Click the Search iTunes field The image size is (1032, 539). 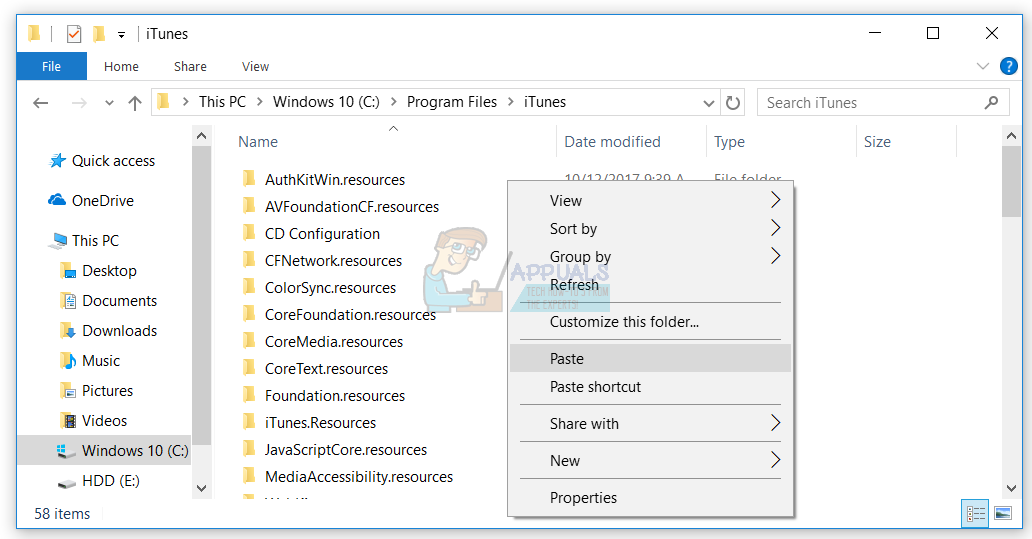pyautogui.click(x=883, y=103)
